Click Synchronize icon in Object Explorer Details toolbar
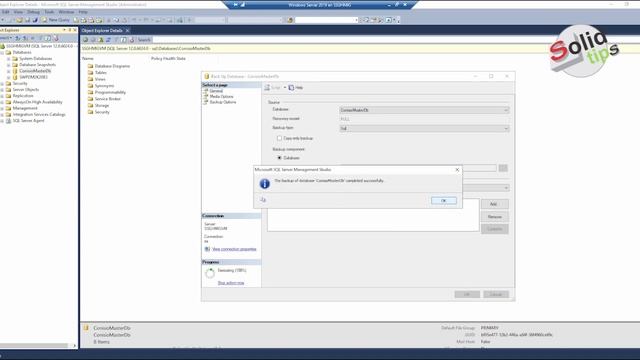 (x=109, y=40)
